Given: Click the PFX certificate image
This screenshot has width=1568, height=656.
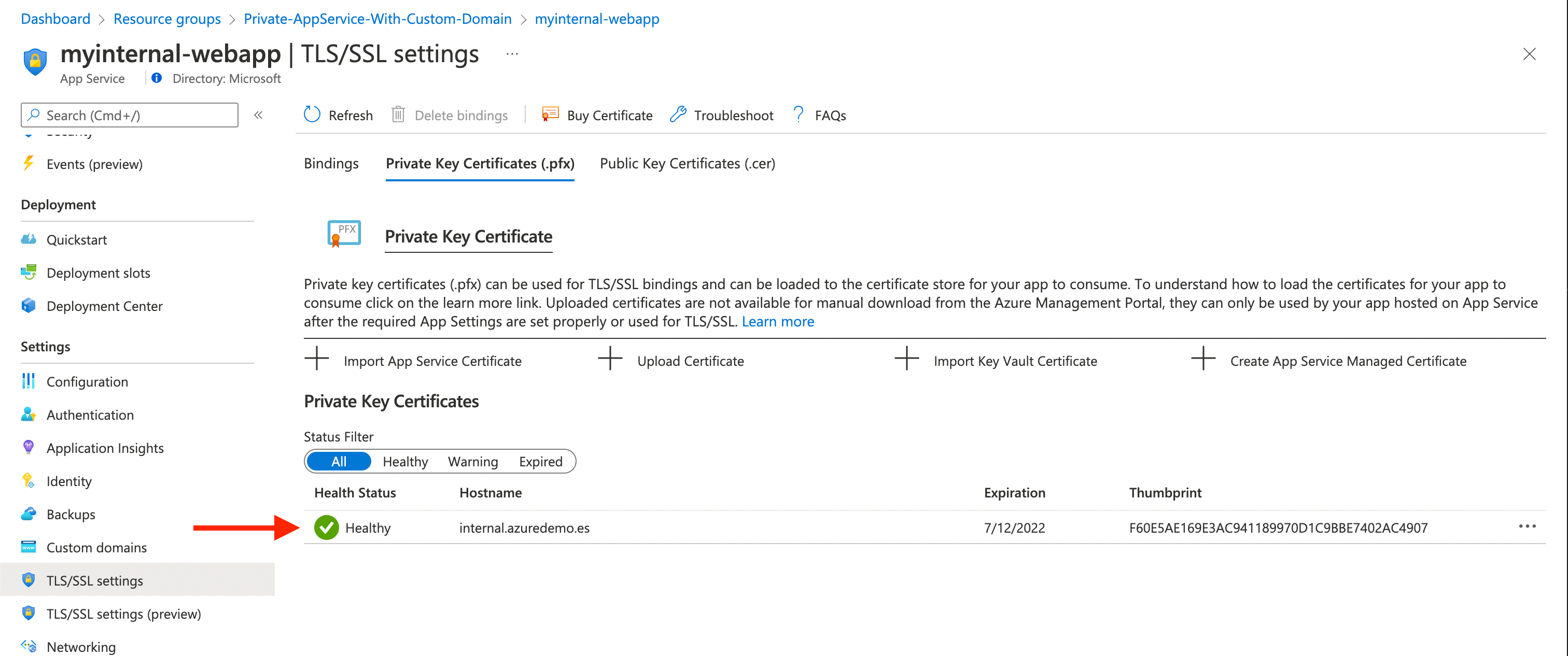Looking at the screenshot, I should (x=344, y=234).
